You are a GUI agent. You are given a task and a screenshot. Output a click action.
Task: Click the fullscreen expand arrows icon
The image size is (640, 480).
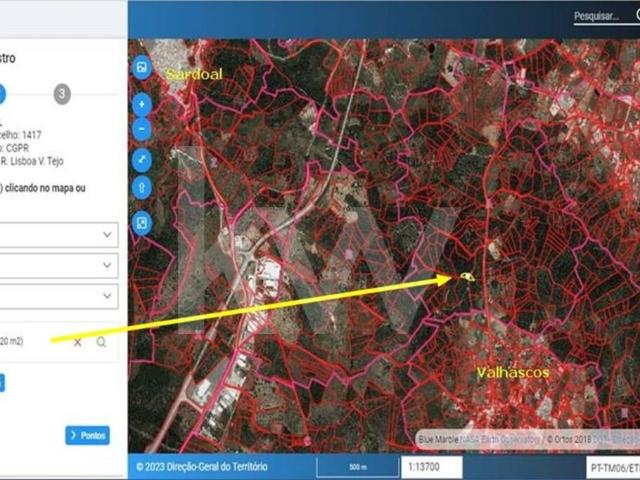pos(142,159)
